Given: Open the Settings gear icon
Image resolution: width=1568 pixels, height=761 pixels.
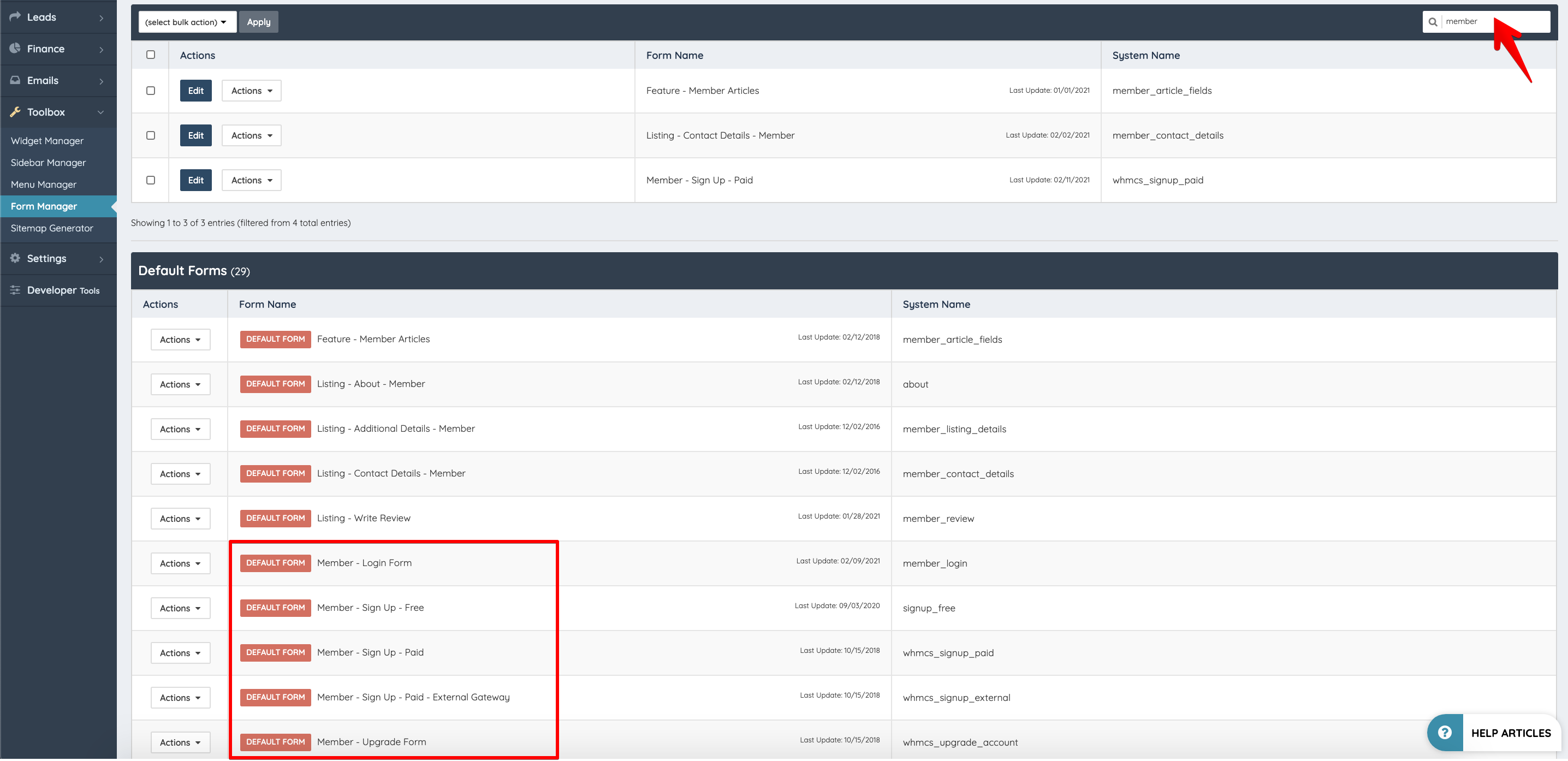Looking at the screenshot, I should (15, 258).
